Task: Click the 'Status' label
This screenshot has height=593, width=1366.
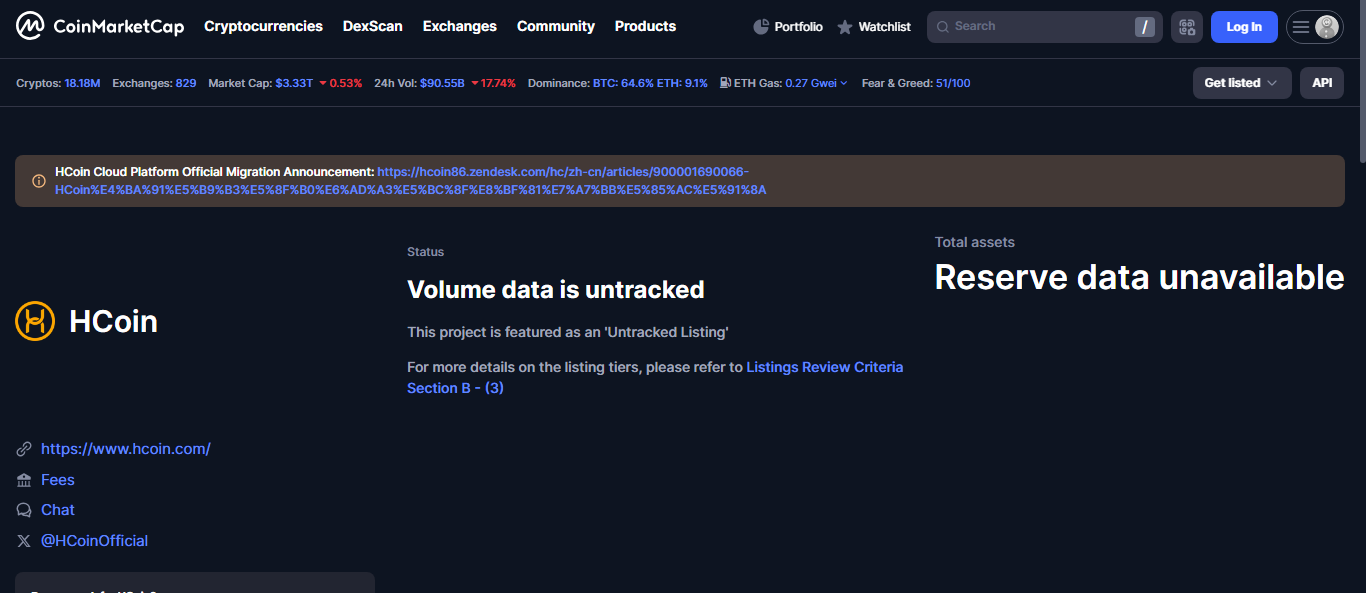Action: coord(426,252)
